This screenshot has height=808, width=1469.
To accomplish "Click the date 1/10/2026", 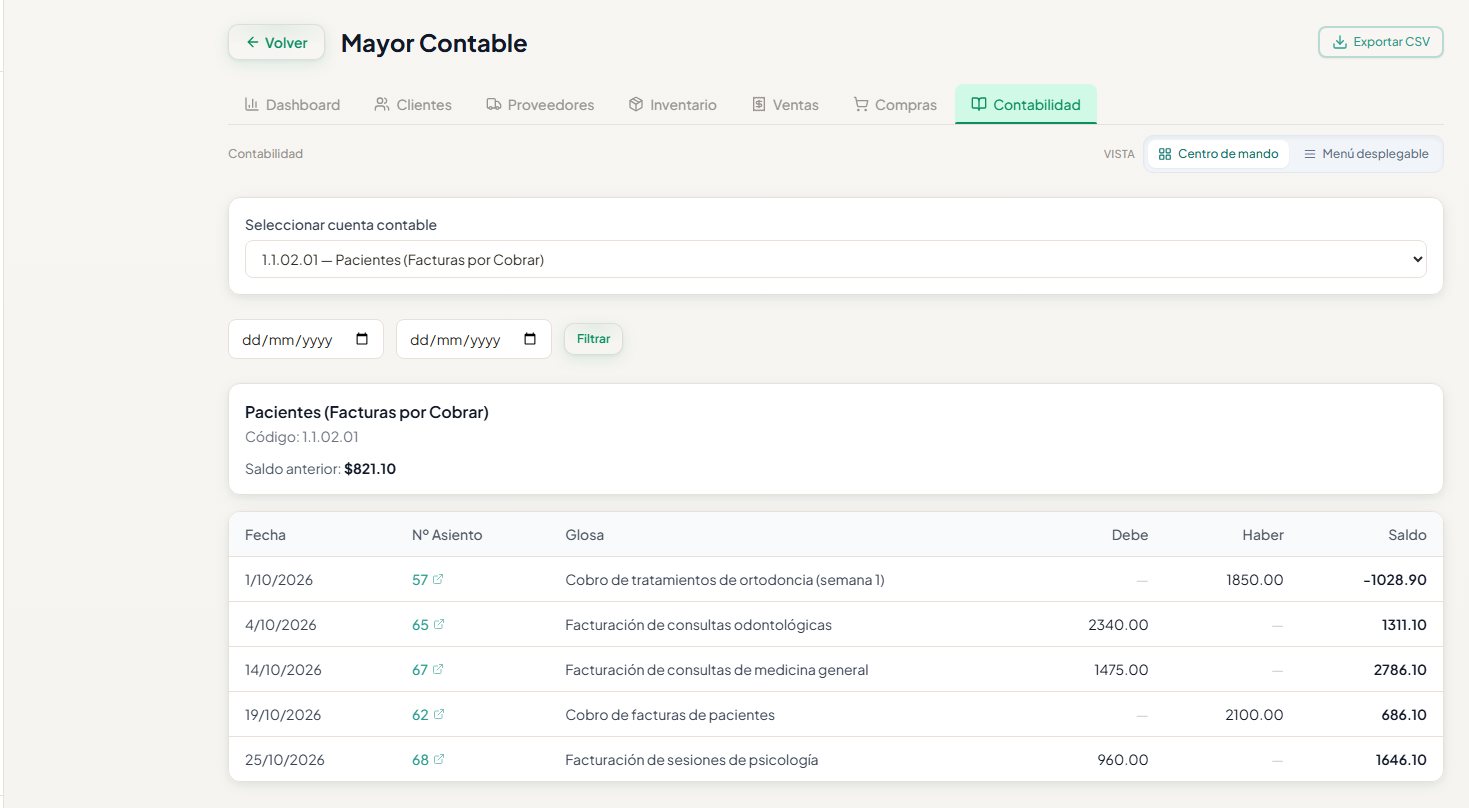I will [279, 579].
